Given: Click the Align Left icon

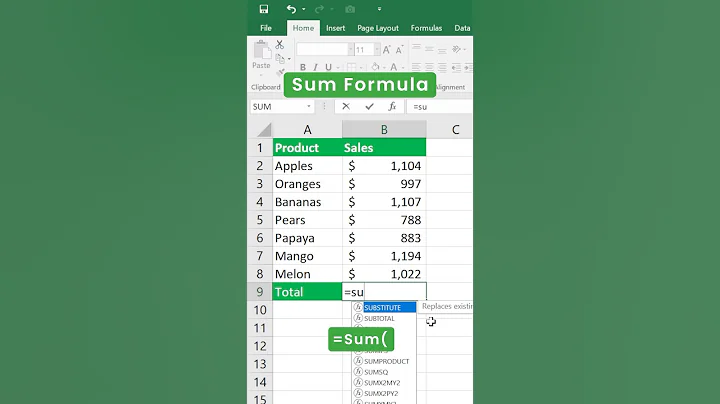Looking at the screenshot, I should 416,67.
